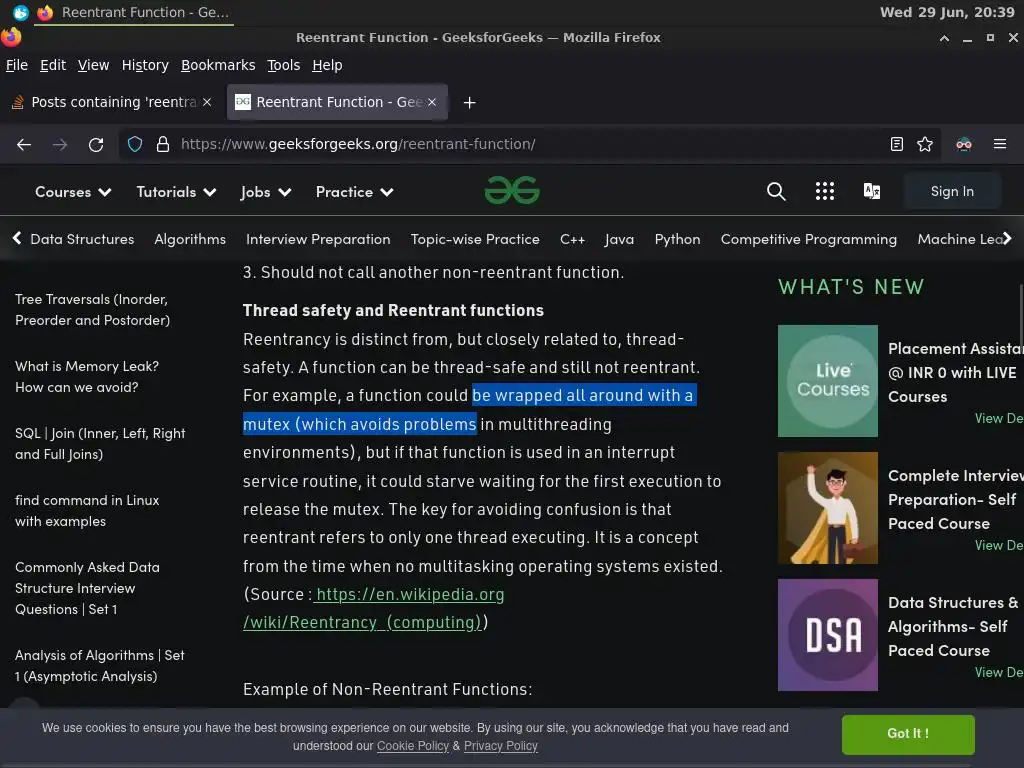Open Topic-wise Practice link
The image size is (1024, 768).
[475, 239]
